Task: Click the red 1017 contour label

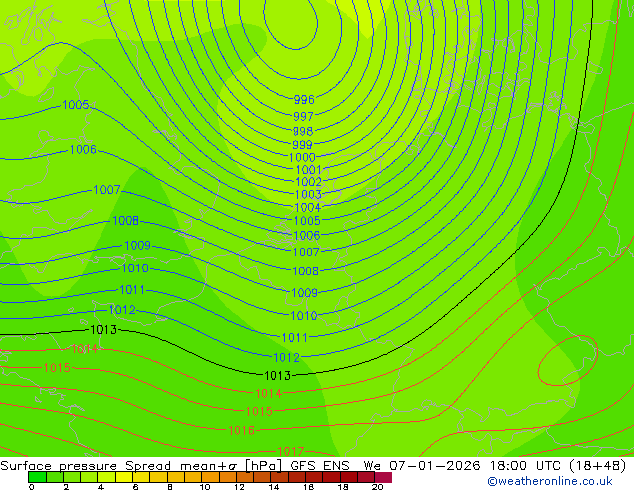Action: click(x=291, y=451)
